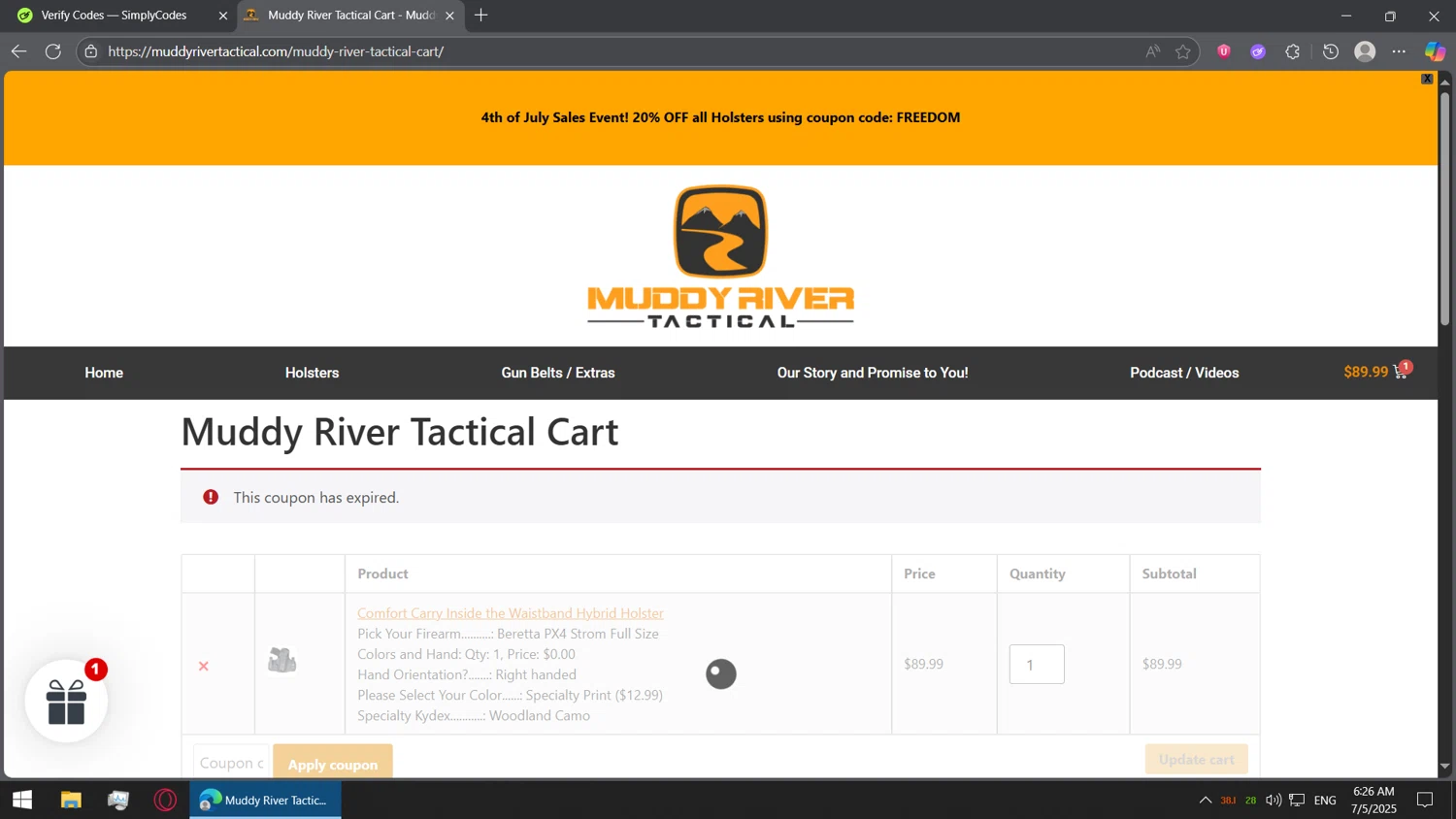Open the Read aloud icon in address bar

point(1152,51)
